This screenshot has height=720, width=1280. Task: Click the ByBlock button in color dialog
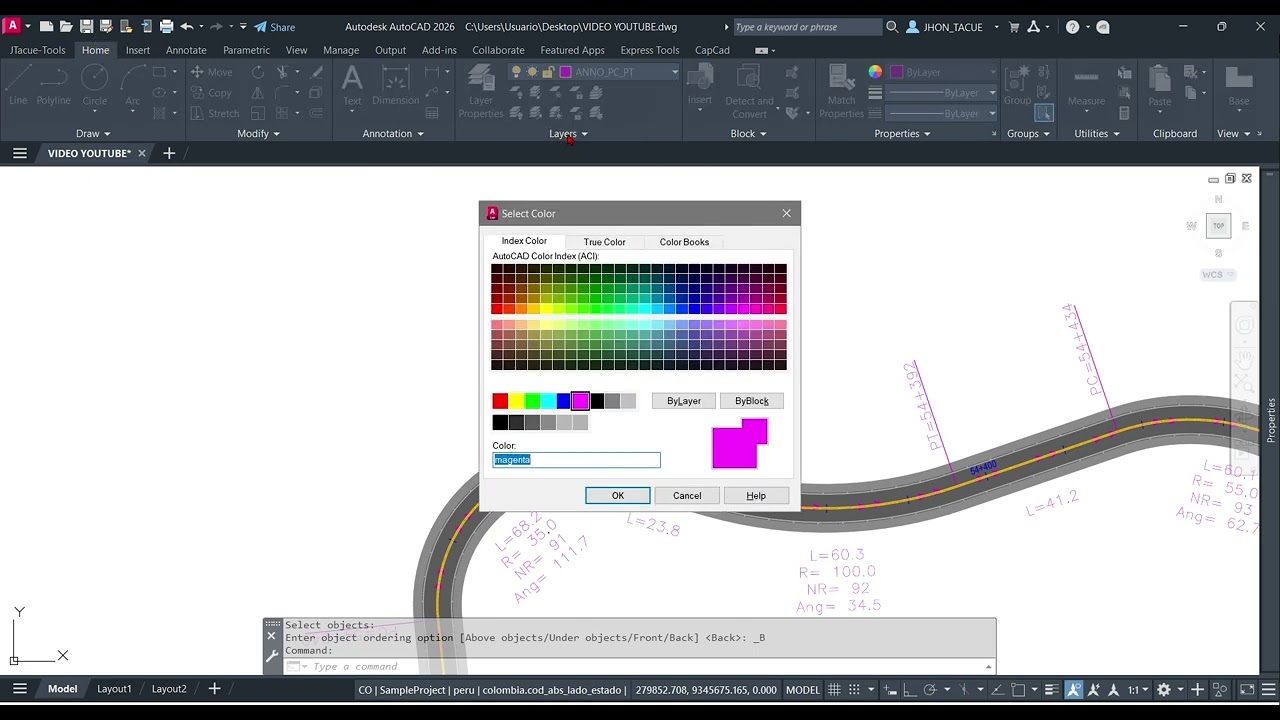(x=752, y=401)
